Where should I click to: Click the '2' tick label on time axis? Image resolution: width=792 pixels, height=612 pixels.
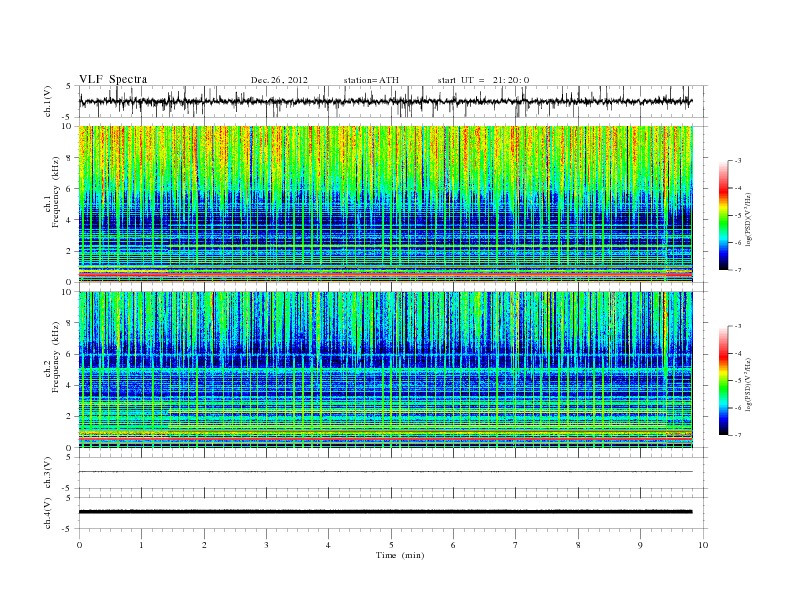204,545
